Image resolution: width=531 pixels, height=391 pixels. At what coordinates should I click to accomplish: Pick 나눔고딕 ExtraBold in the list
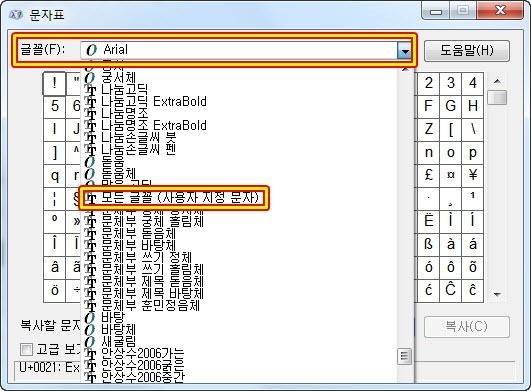[x=154, y=101]
